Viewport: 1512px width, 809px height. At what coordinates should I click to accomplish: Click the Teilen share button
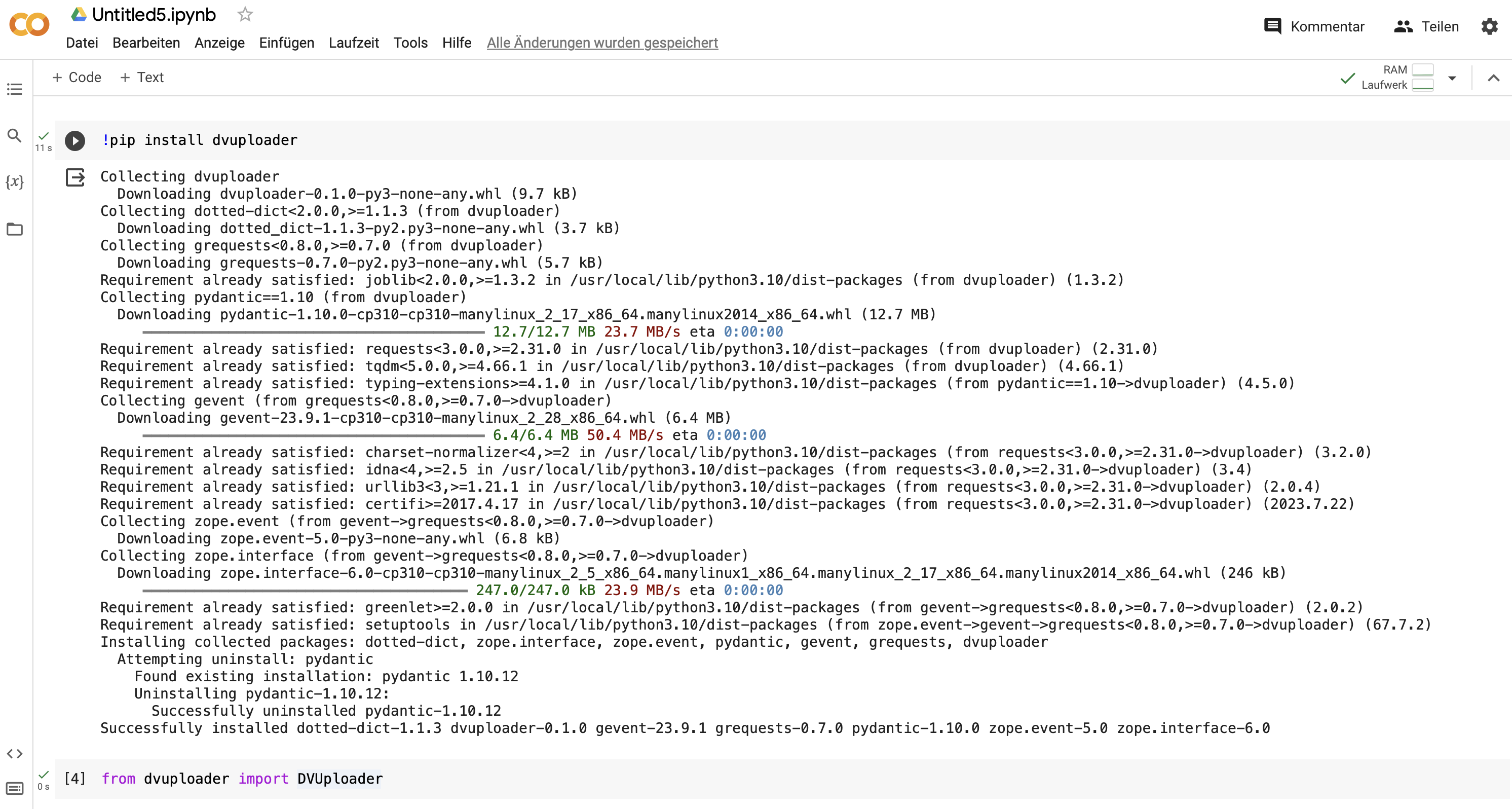1426,26
